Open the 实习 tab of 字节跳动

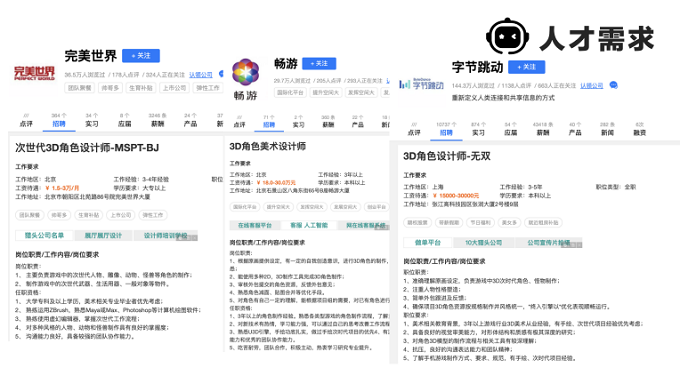click(478, 130)
